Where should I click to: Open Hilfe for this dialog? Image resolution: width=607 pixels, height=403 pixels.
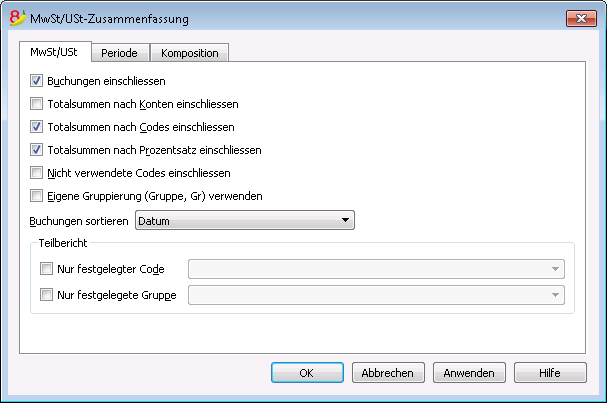[x=550, y=373]
